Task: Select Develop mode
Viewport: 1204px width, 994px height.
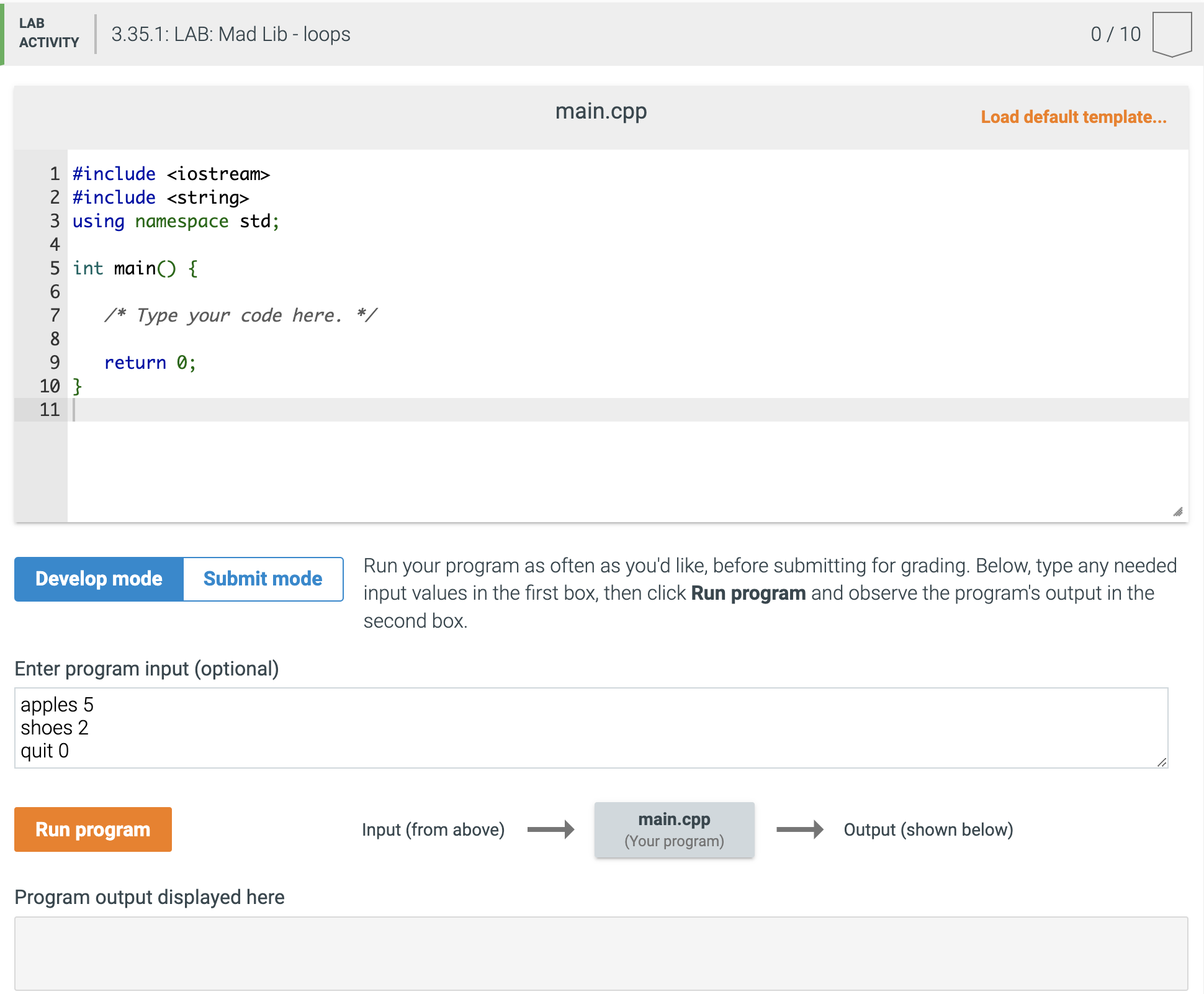Action: coord(98,579)
